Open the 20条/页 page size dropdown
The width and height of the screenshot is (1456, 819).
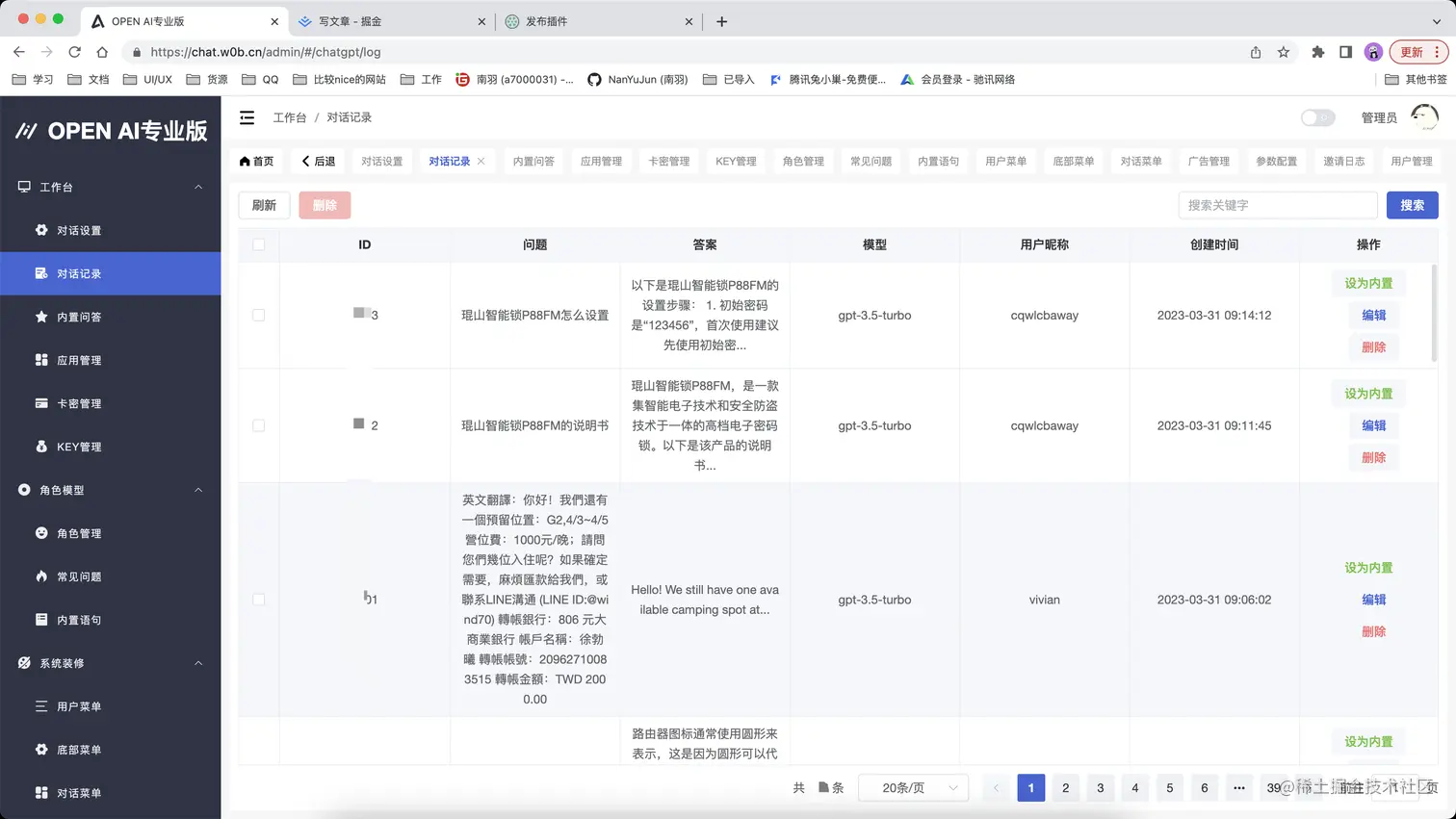(x=913, y=787)
